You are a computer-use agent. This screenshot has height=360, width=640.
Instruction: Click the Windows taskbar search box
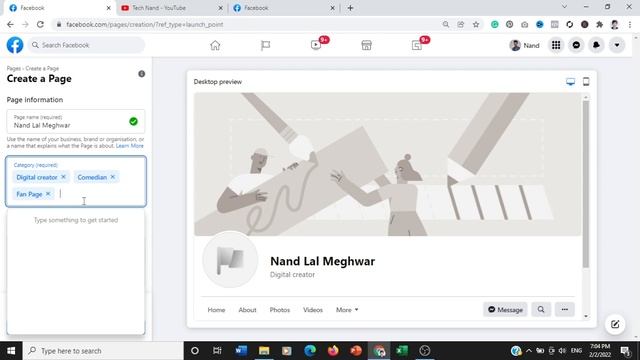pos(103,351)
